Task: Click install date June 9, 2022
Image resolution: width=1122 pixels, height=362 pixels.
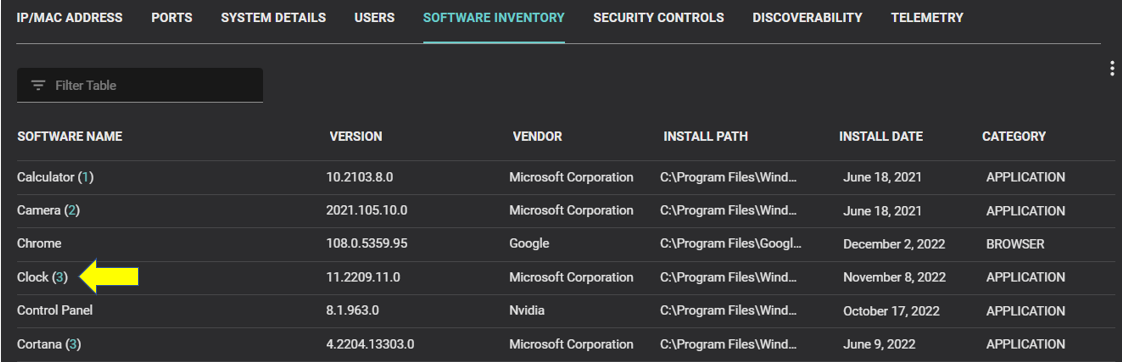Action: (x=879, y=344)
